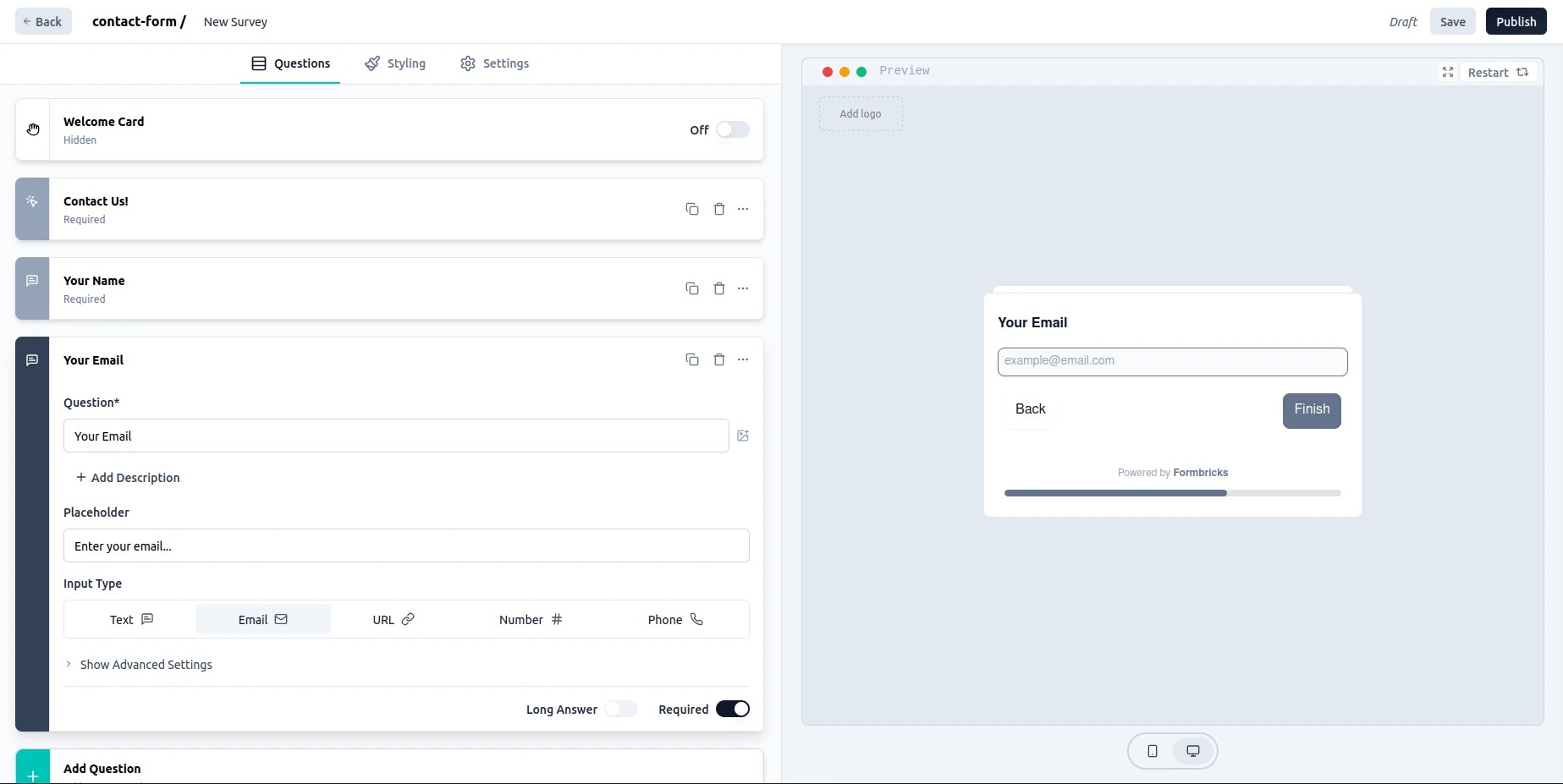
Task: Click the plus icon on Add Question
Action: 33,775
